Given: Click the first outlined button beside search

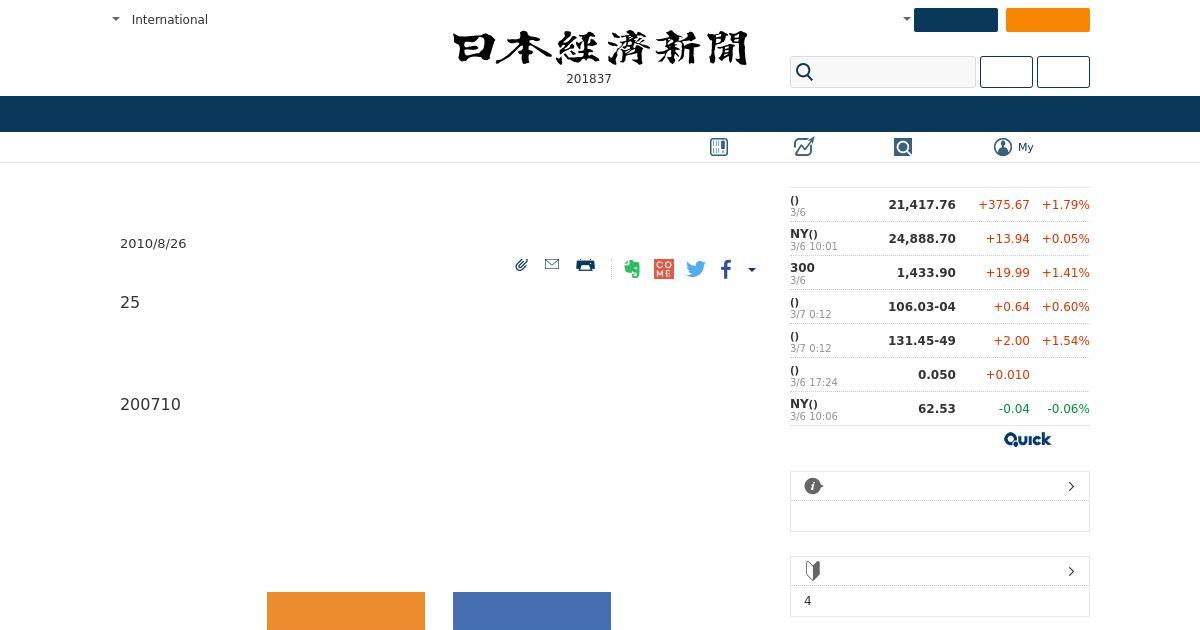Looking at the screenshot, I should (1006, 72).
